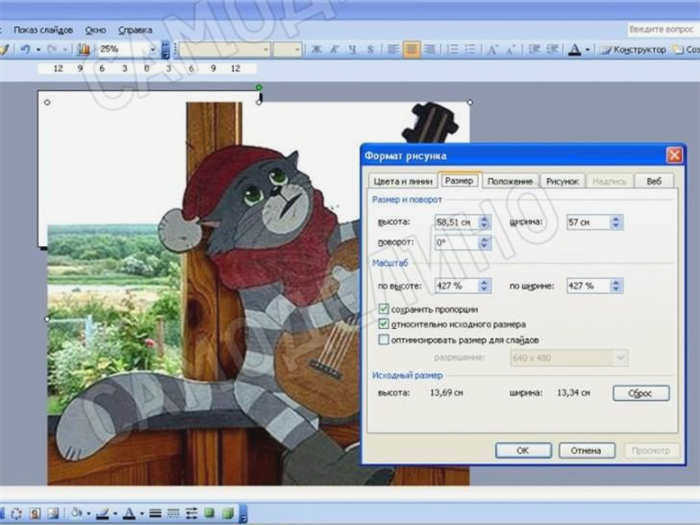Close the 'Формат рисунка' dialog

point(674,155)
